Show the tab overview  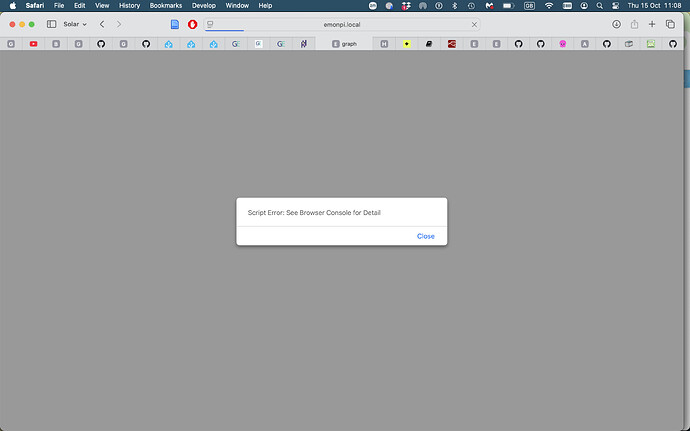670,24
